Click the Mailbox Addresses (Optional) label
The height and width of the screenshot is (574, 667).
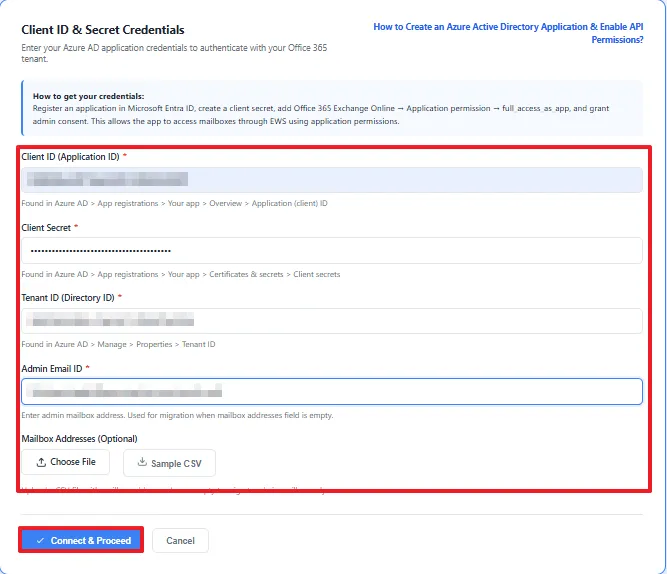coord(80,439)
